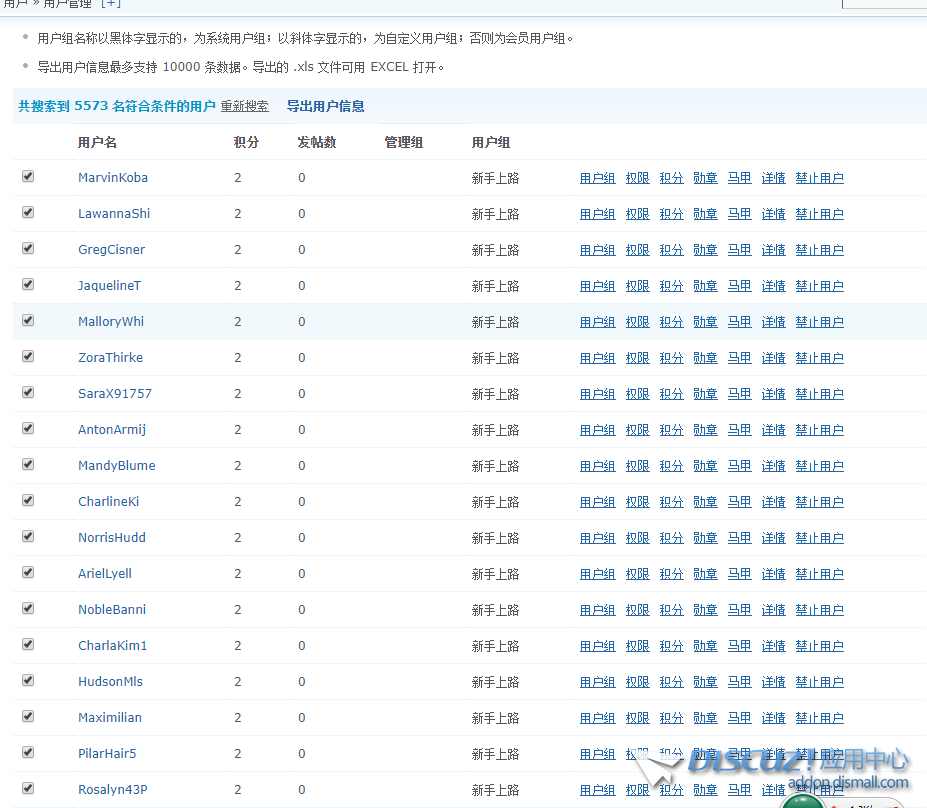
Task: Uncheck the checkbox next to MarvinKoba
Action: coord(28,176)
